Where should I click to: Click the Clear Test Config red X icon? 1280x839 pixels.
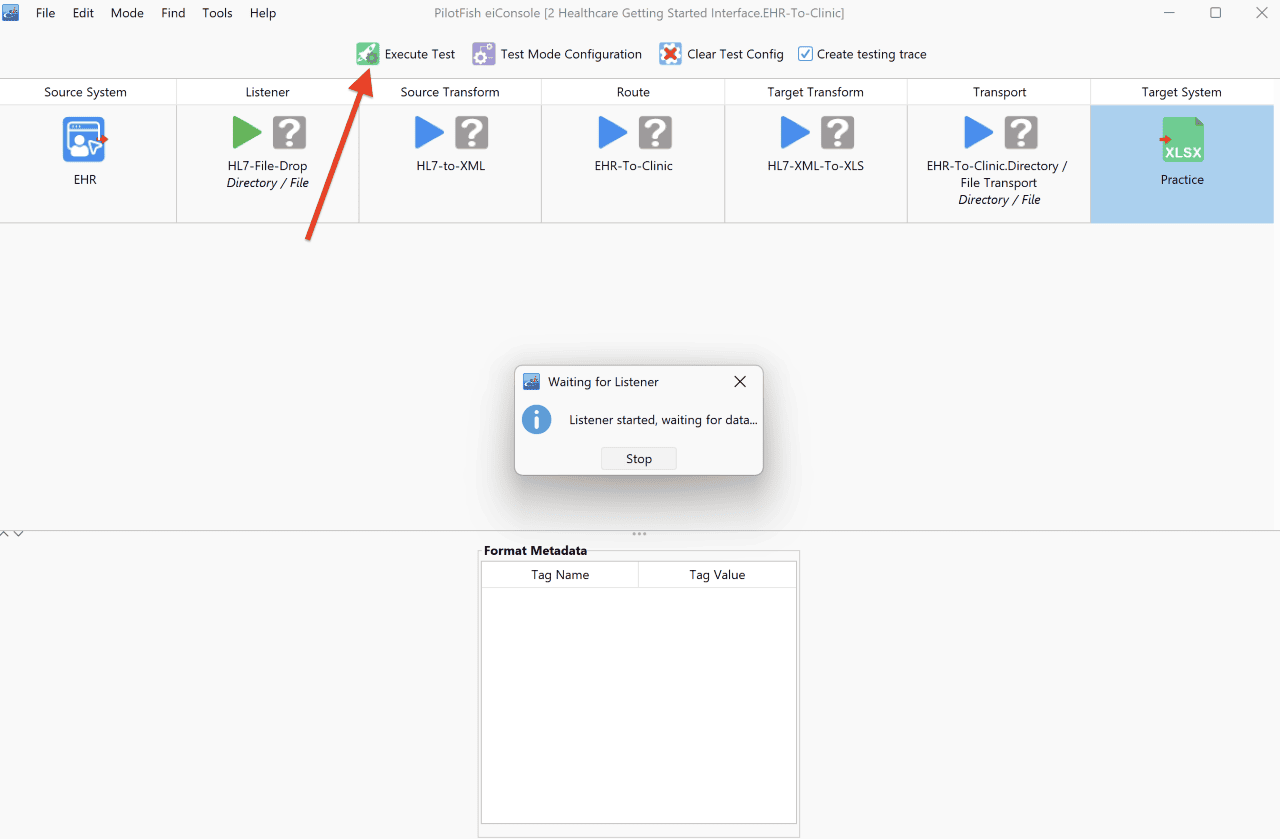point(670,54)
